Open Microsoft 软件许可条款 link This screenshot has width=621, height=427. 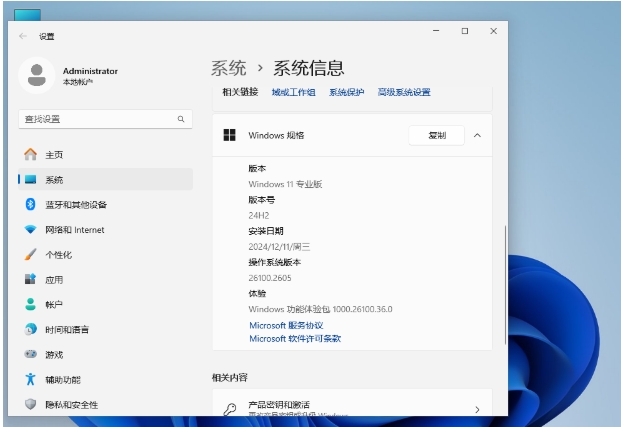coord(295,339)
